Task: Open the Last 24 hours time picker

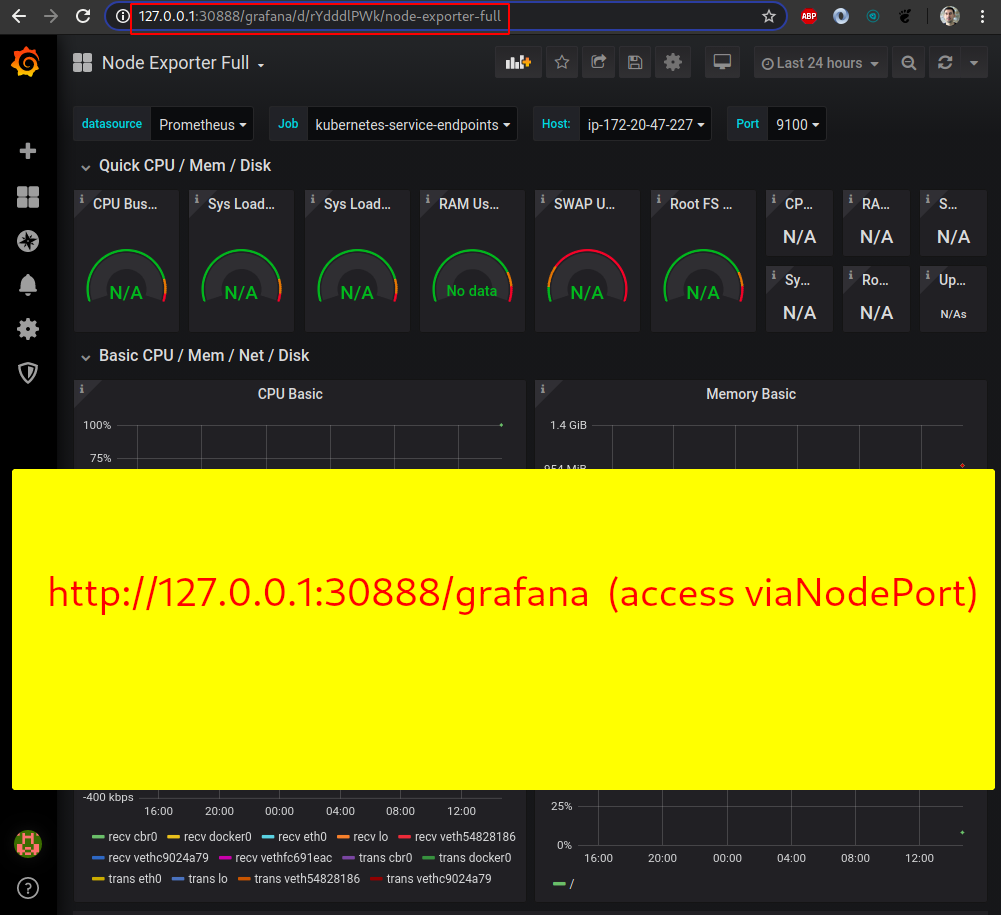Action: (x=820, y=63)
